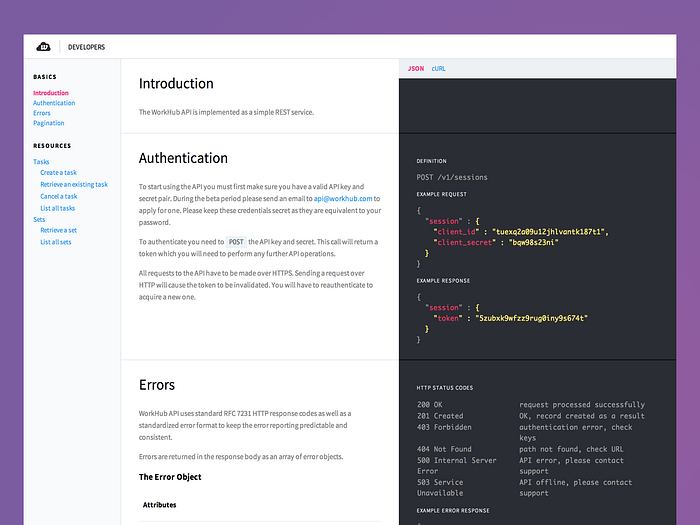The width and height of the screenshot is (700, 525).
Task: Switch to the cURL tab
Action: (438, 68)
